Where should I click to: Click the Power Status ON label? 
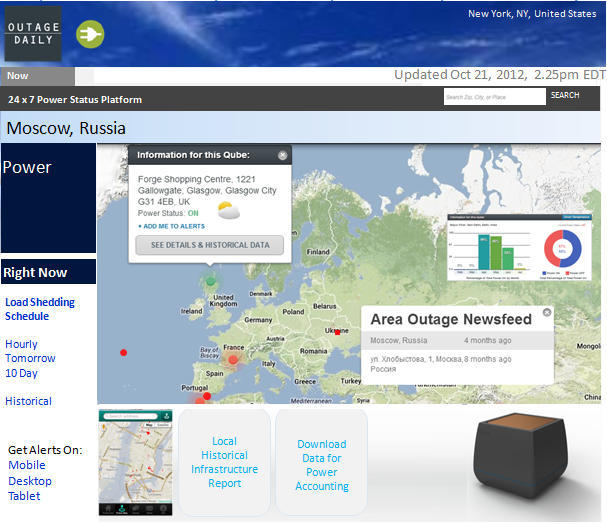168,213
